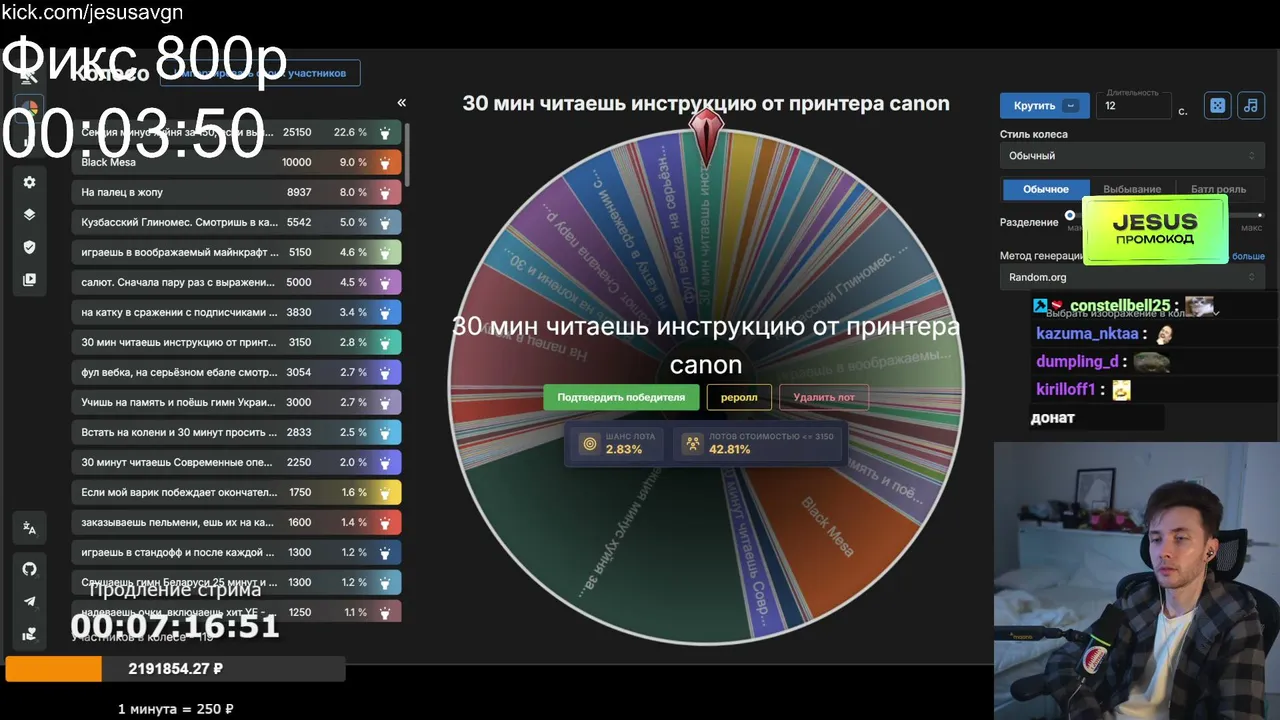Click the dice icon next to duration
Viewport: 1280px width, 720px height.
coord(1217,105)
